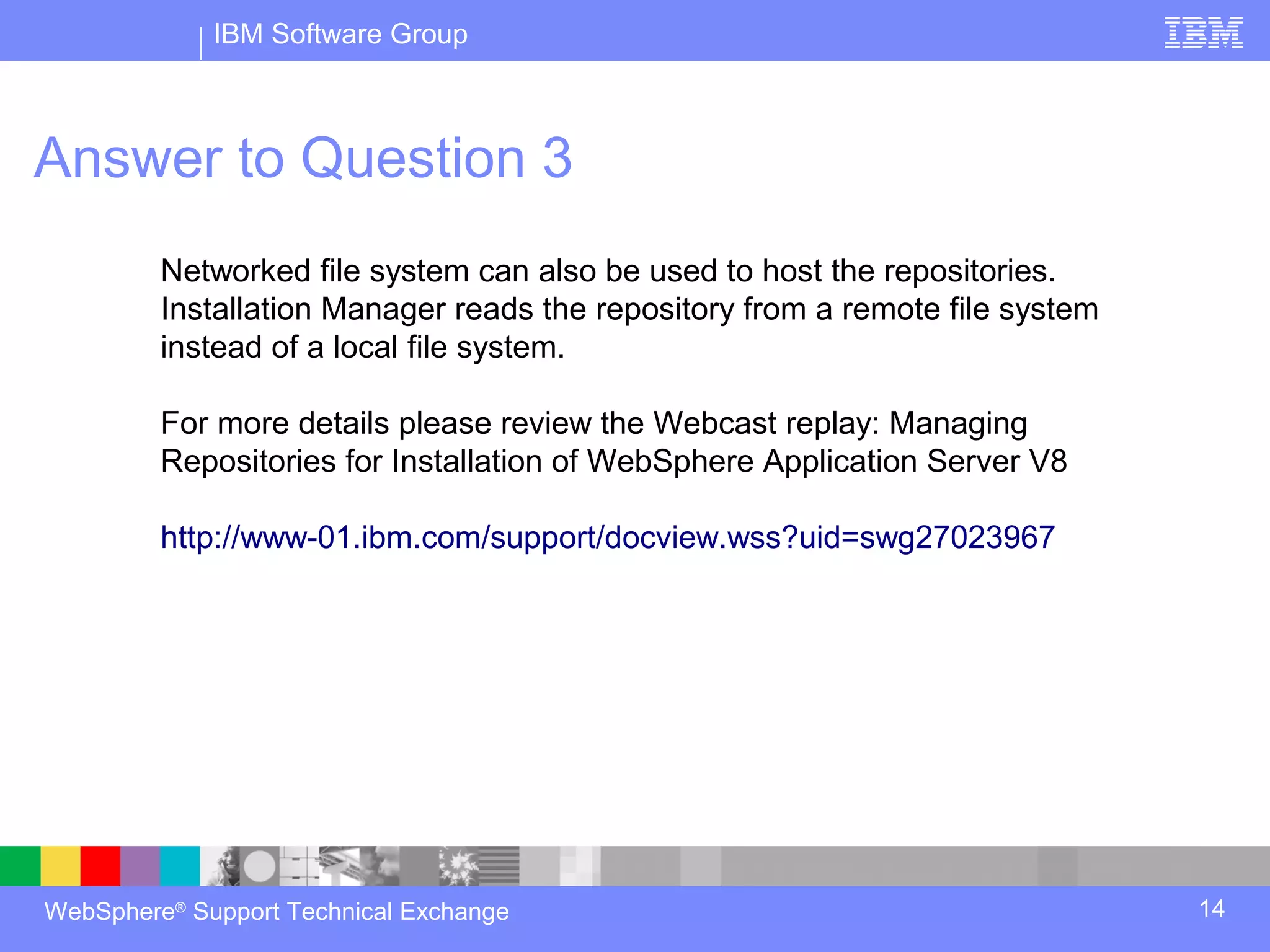Click the gray circle thumbnail in footer
The width and height of the screenshot is (1270, 952).
[x=260, y=866]
